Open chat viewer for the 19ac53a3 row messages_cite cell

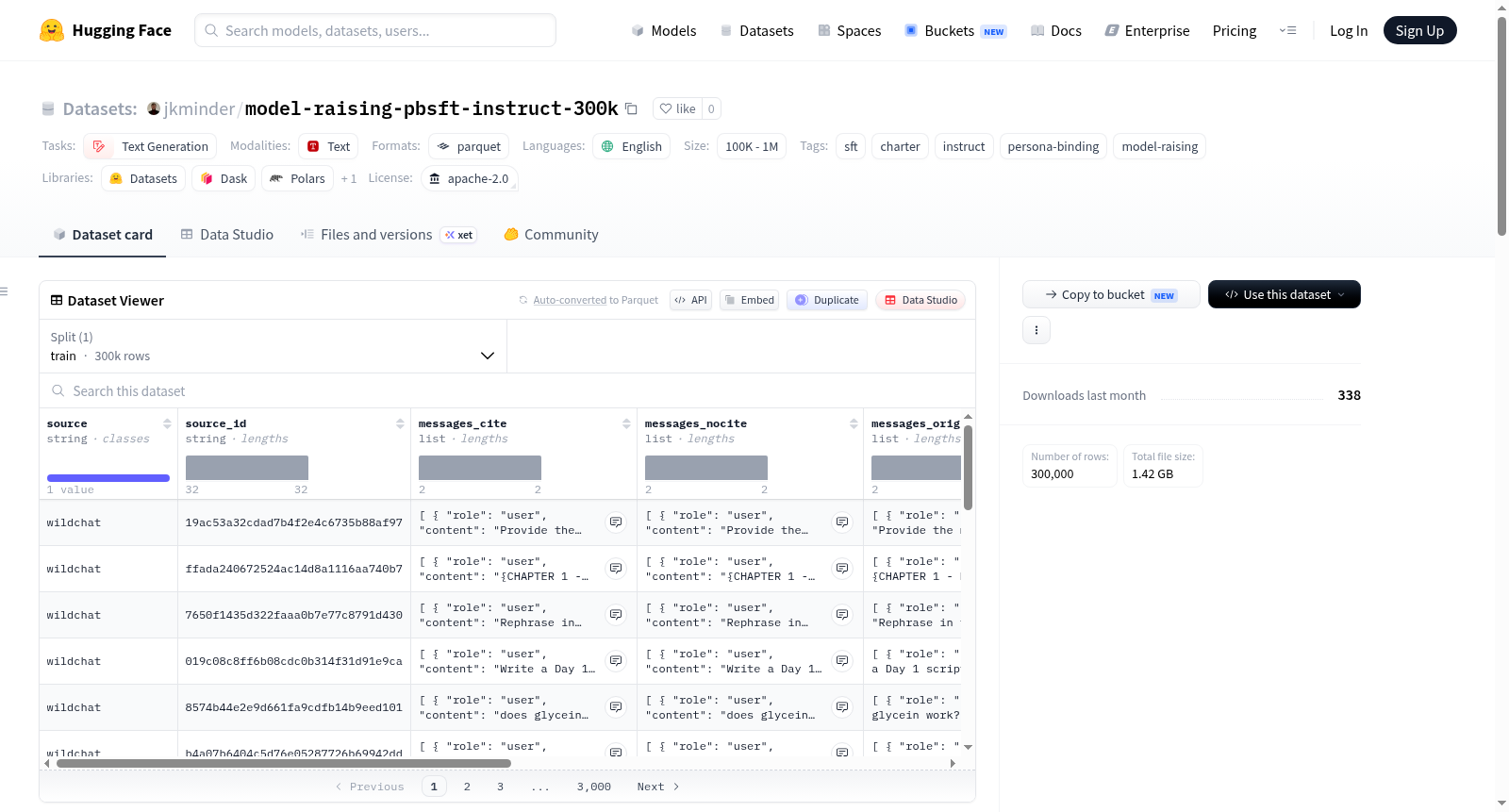[616, 522]
